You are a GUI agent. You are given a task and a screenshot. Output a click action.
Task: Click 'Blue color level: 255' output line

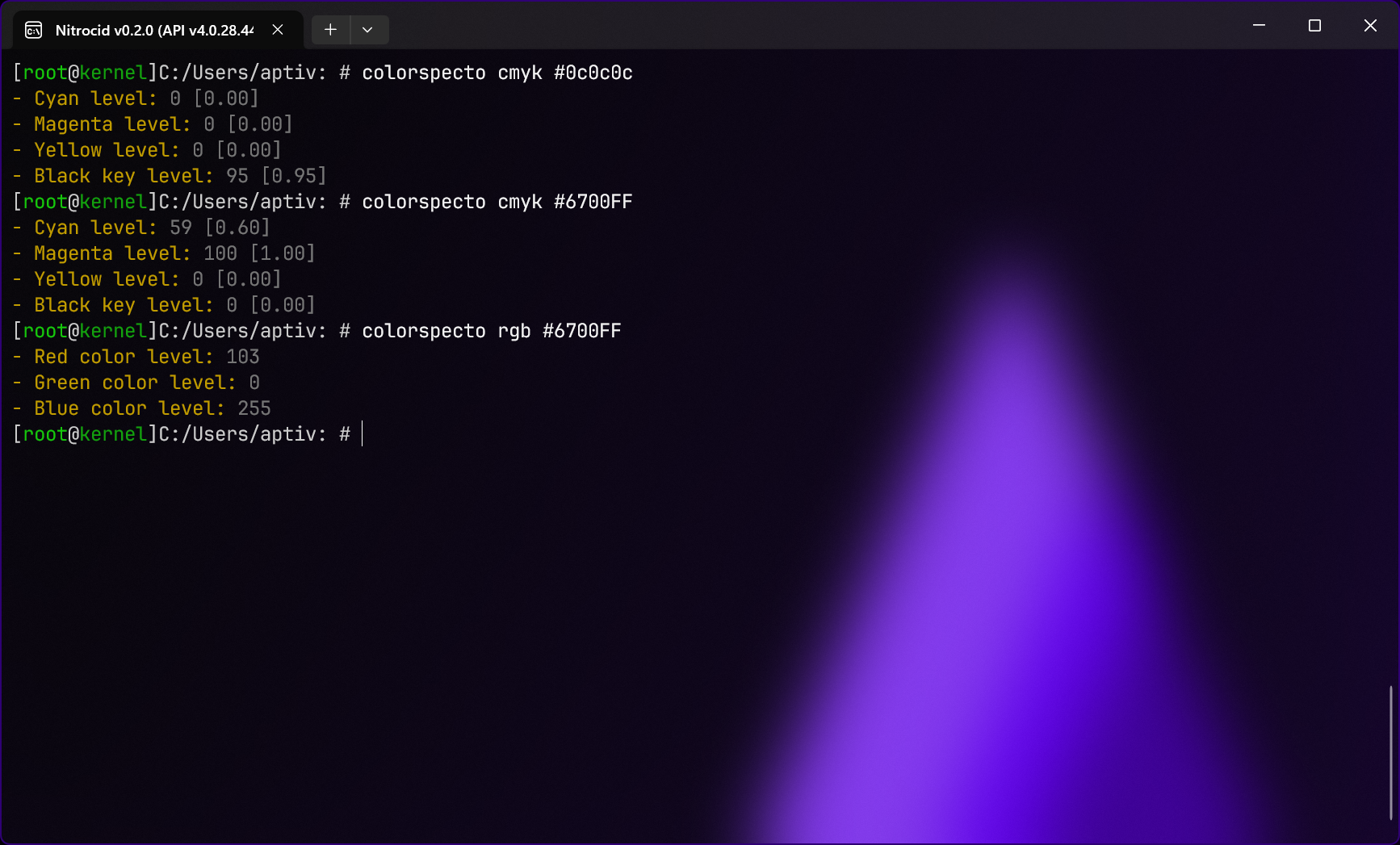click(142, 408)
